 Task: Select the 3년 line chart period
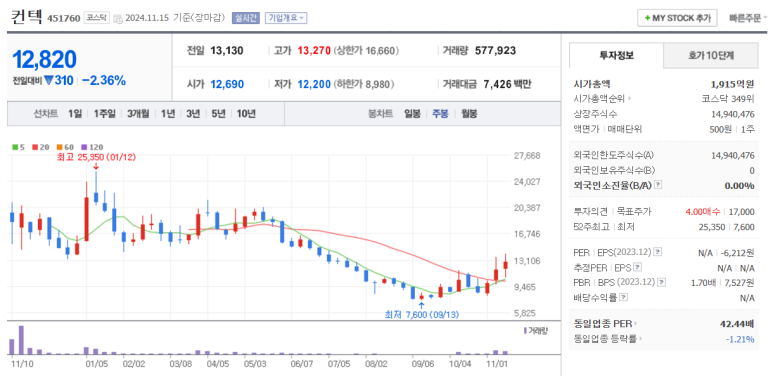point(193,114)
